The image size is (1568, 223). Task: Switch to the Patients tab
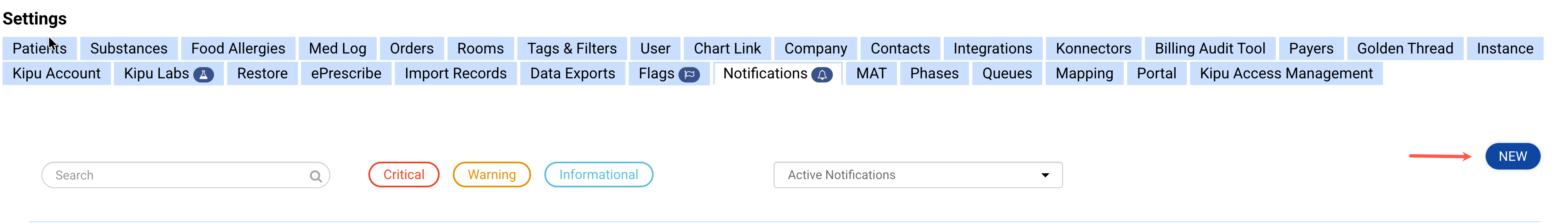point(40,49)
